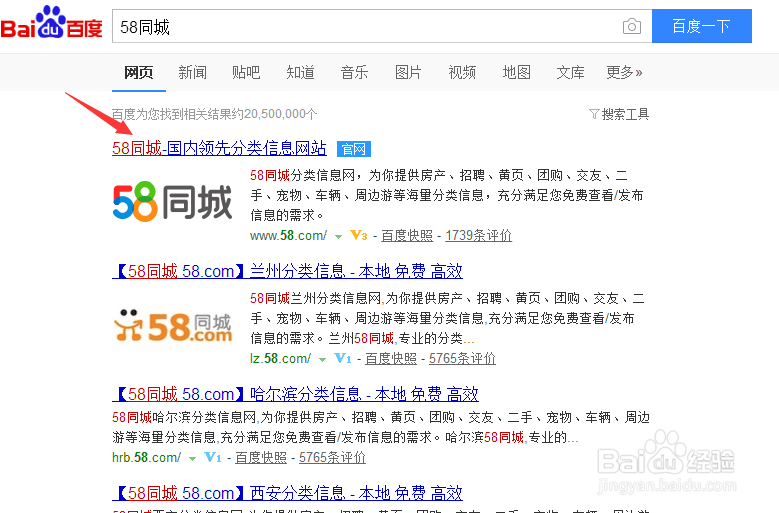Click the colorful 58同城 logo thumbnail

coord(172,202)
